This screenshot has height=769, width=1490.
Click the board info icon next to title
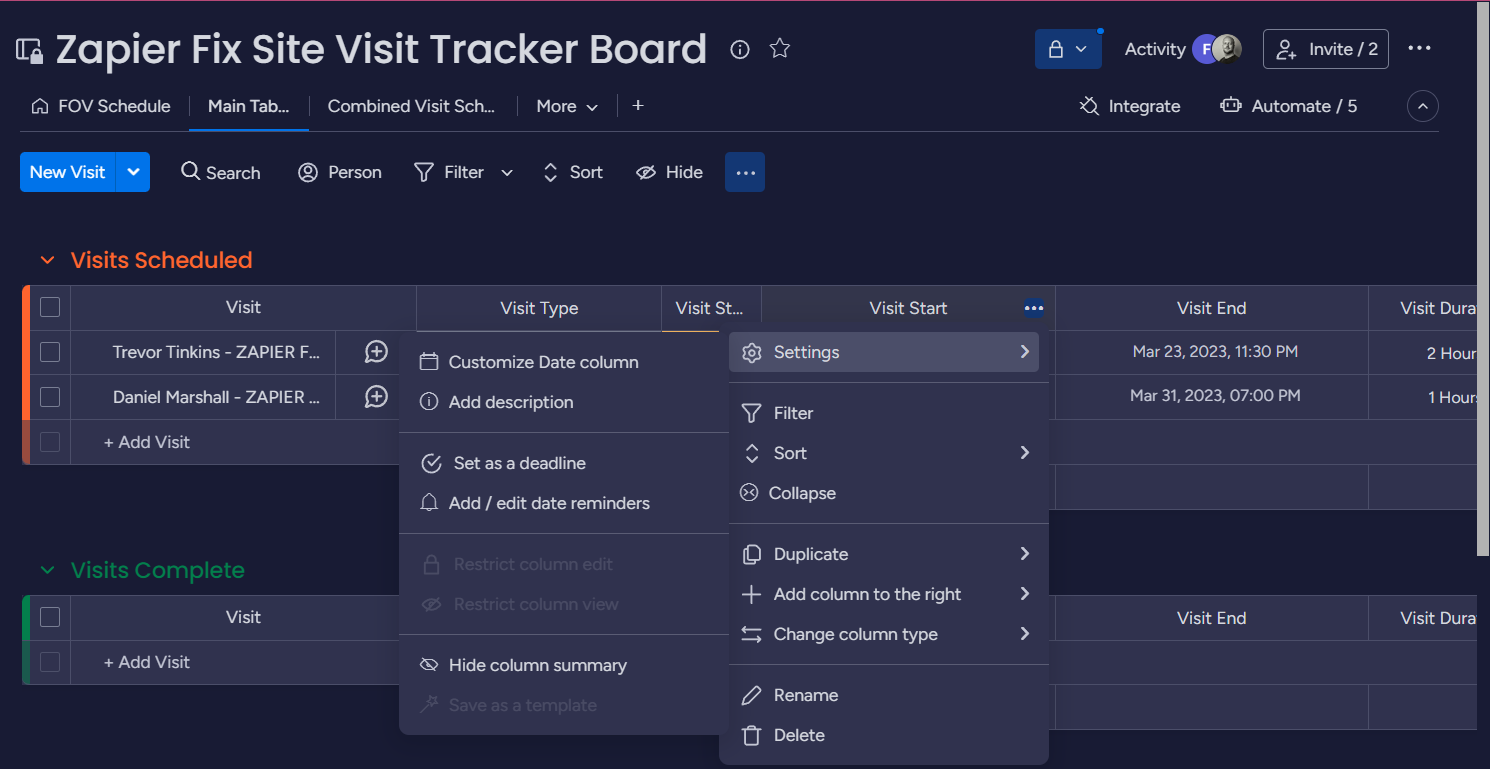pos(740,49)
